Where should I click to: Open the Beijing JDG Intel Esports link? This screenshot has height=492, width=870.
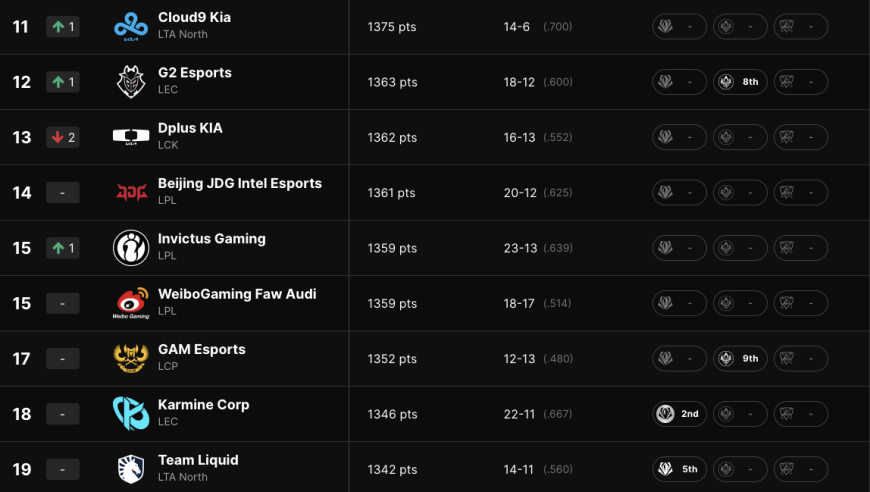[x=240, y=184]
